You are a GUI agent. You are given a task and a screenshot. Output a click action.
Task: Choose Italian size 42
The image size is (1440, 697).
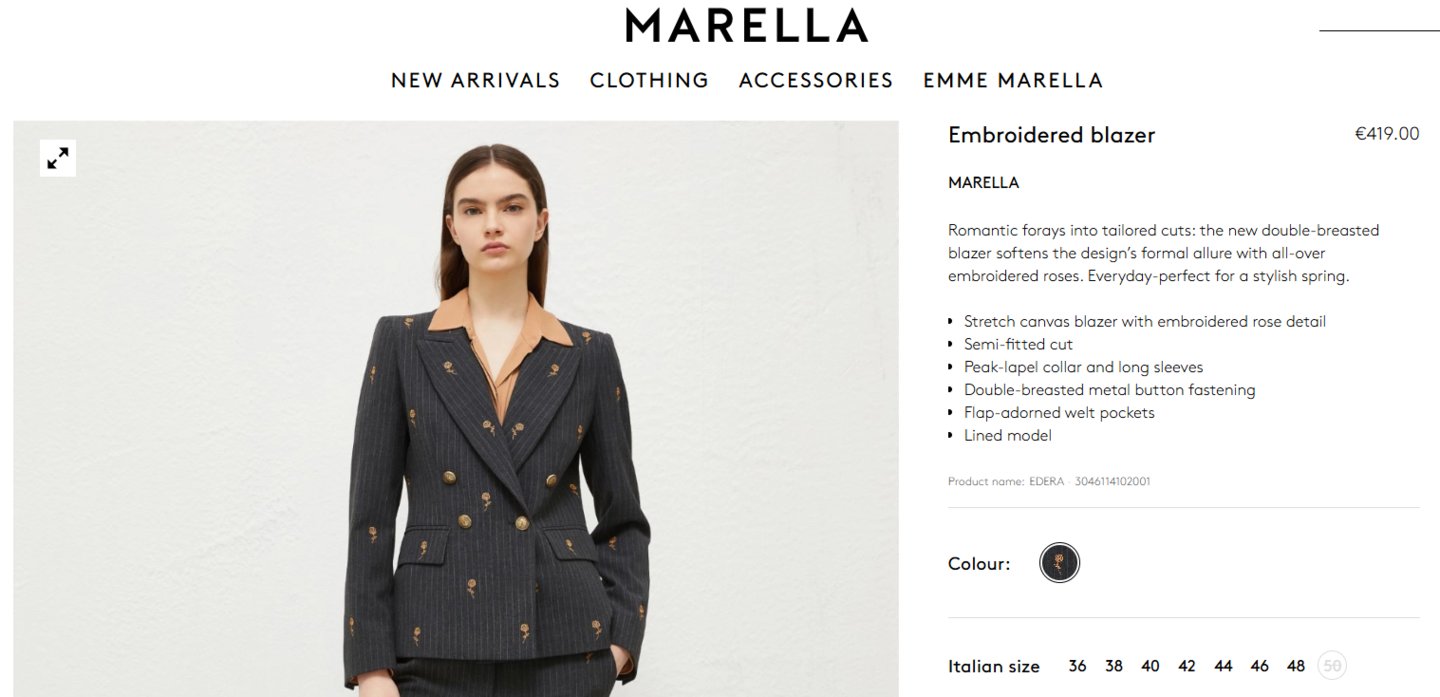(1187, 666)
